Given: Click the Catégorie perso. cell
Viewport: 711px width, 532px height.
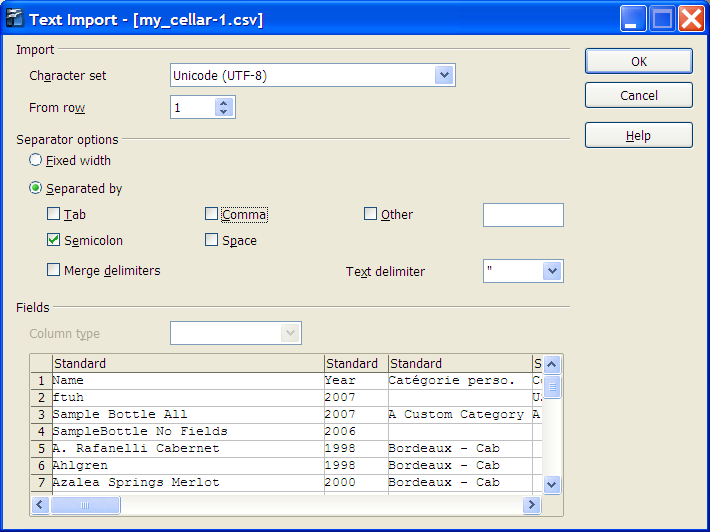Looking at the screenshot, I should 460,381.
